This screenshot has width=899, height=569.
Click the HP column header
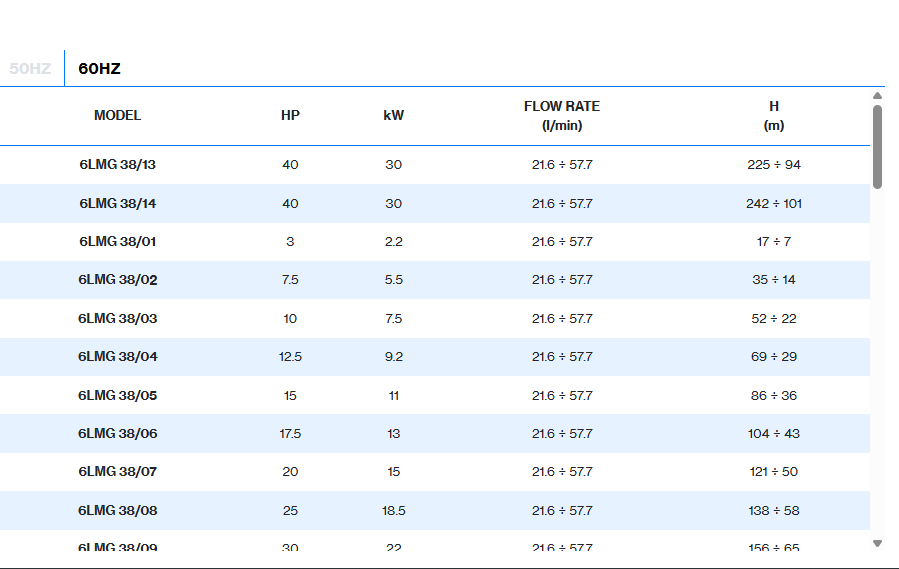point(290,115)
